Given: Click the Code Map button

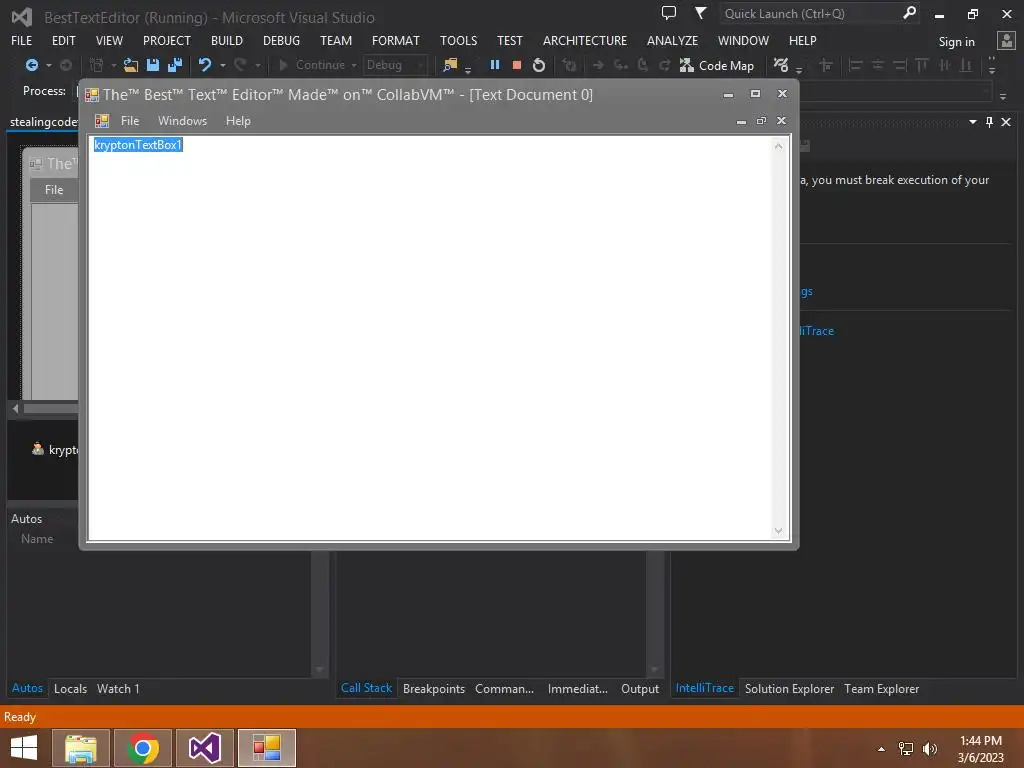Looking at the screenshot, I should coord(716,65).
